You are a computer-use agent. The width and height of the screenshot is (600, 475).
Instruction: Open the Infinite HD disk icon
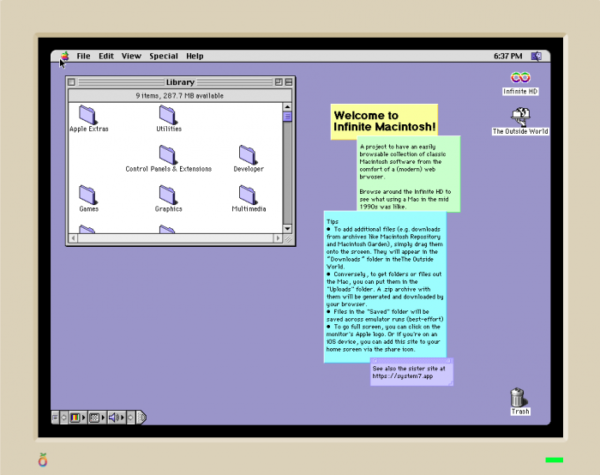pyautogui.click(x=519, y=78)
